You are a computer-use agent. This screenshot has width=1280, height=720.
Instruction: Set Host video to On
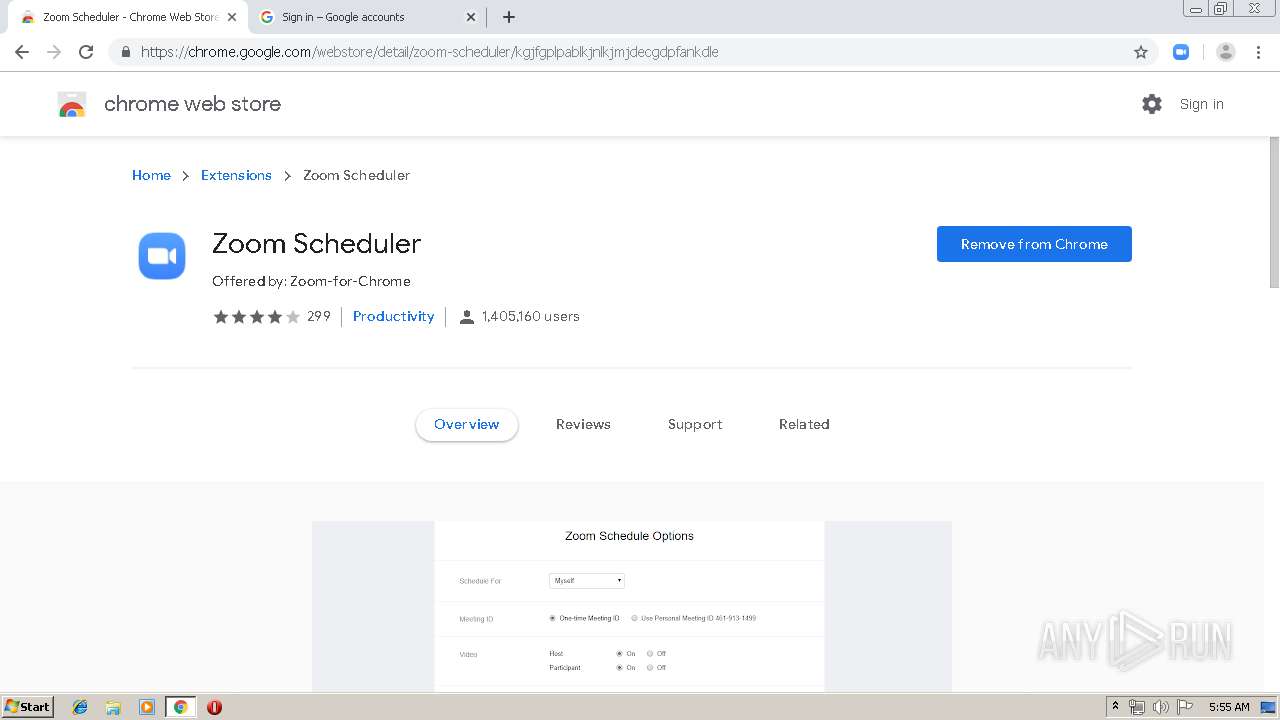click(x=619, y=654)
